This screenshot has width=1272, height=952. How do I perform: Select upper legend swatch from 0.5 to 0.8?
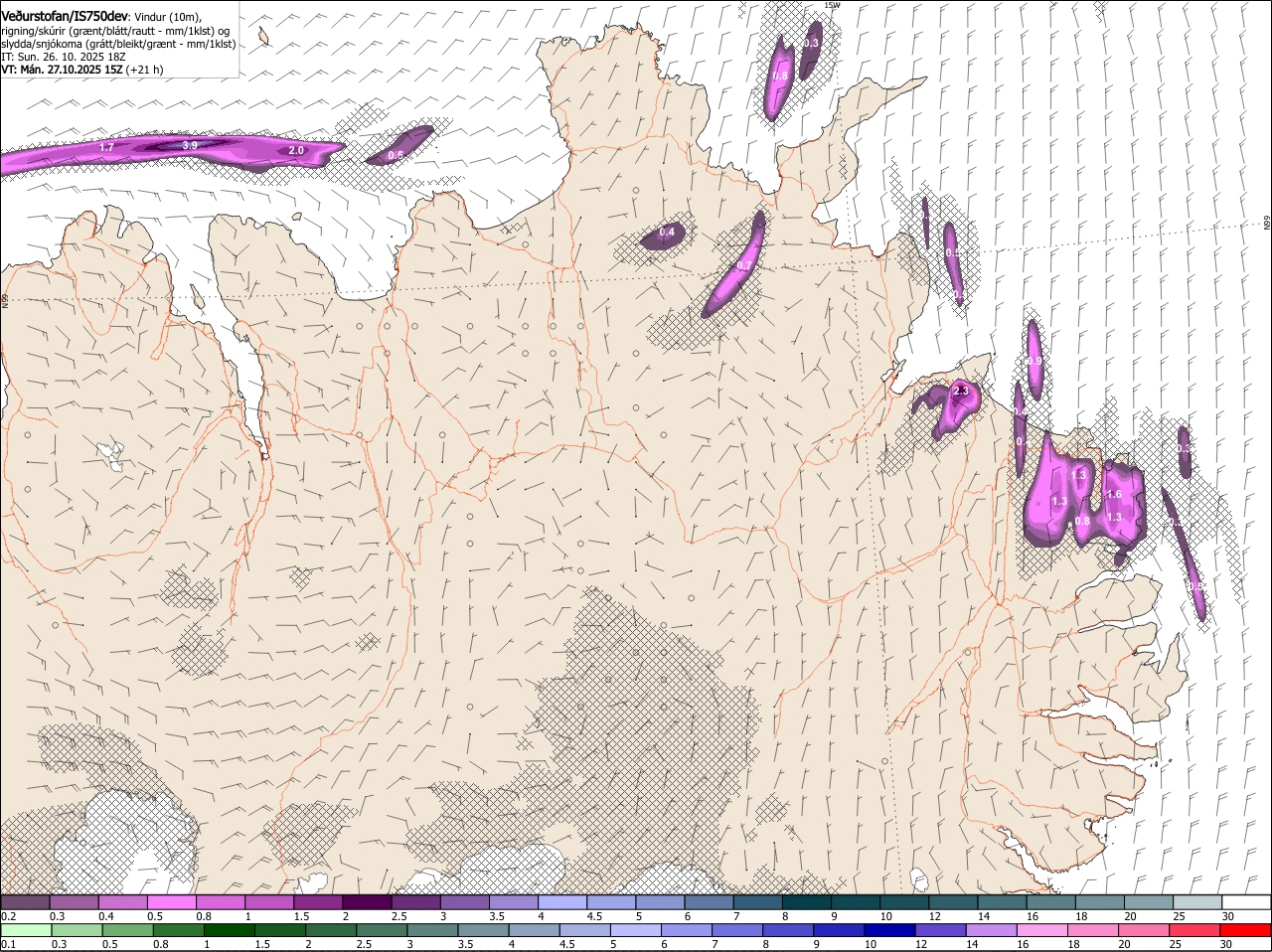[172, 902]
